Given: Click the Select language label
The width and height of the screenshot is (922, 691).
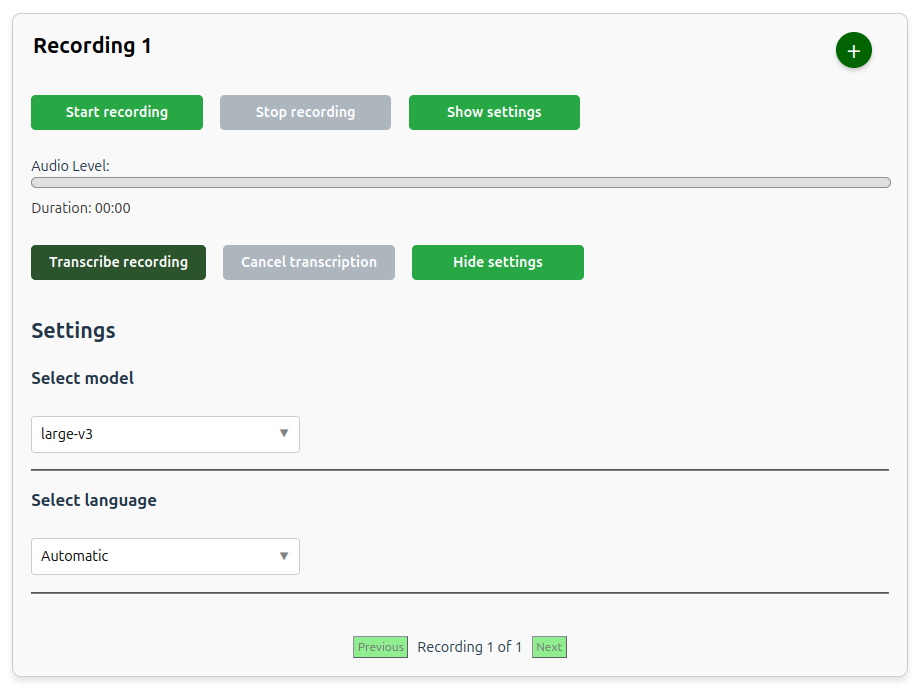Looking at the screenshot, I should (x=94, y=500).
